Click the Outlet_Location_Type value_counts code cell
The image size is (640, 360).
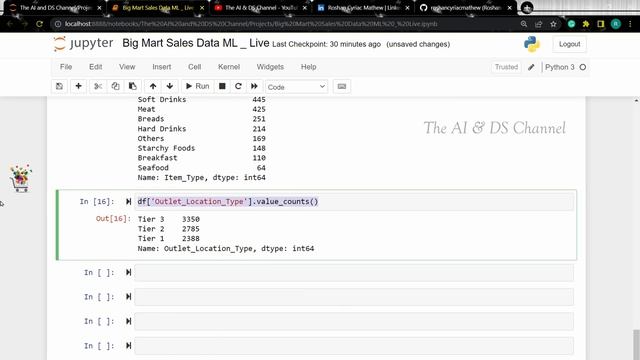pos(354,202)
